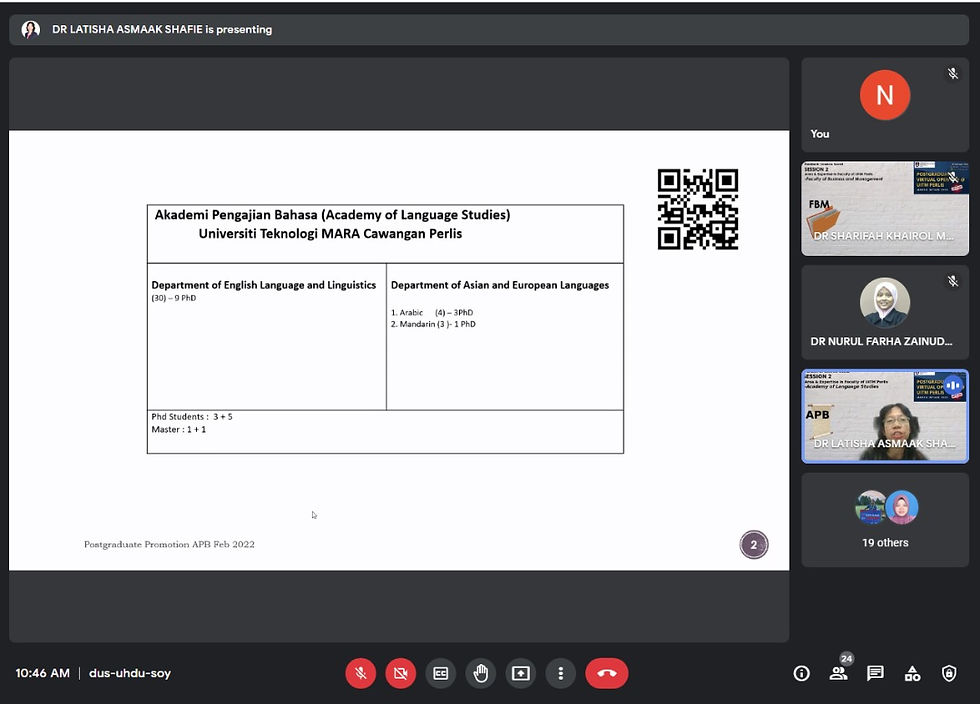Click 'Postgraduate Promotion APB Feb 2022' footer
Image resolution: width=980 pixels, height=704 pixels.
[169, 545]
